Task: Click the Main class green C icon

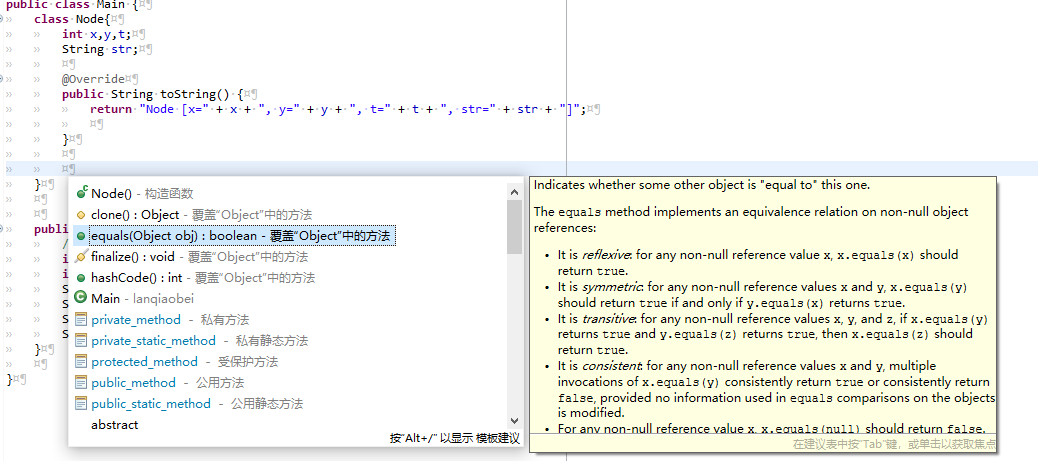Action: pos(81,298)
